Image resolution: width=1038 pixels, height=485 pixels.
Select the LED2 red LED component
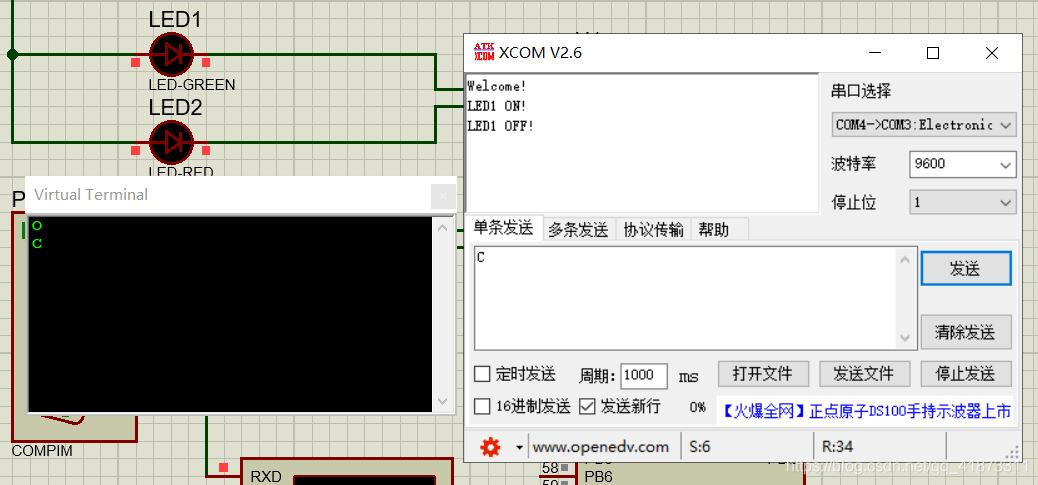point(171,142)
